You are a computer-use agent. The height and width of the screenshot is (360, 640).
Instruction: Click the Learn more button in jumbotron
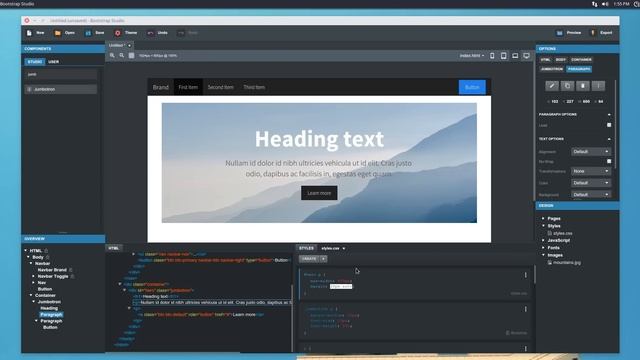[x=319, y=193]
